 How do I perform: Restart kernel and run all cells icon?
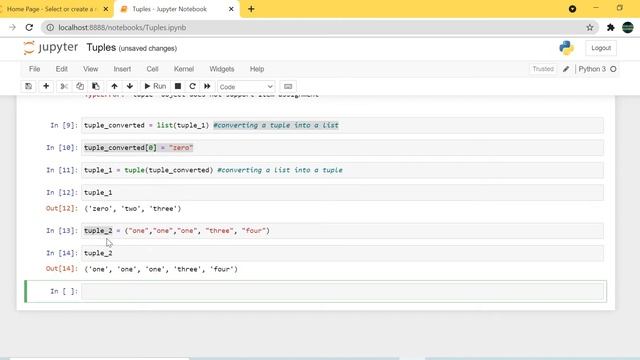207,86
